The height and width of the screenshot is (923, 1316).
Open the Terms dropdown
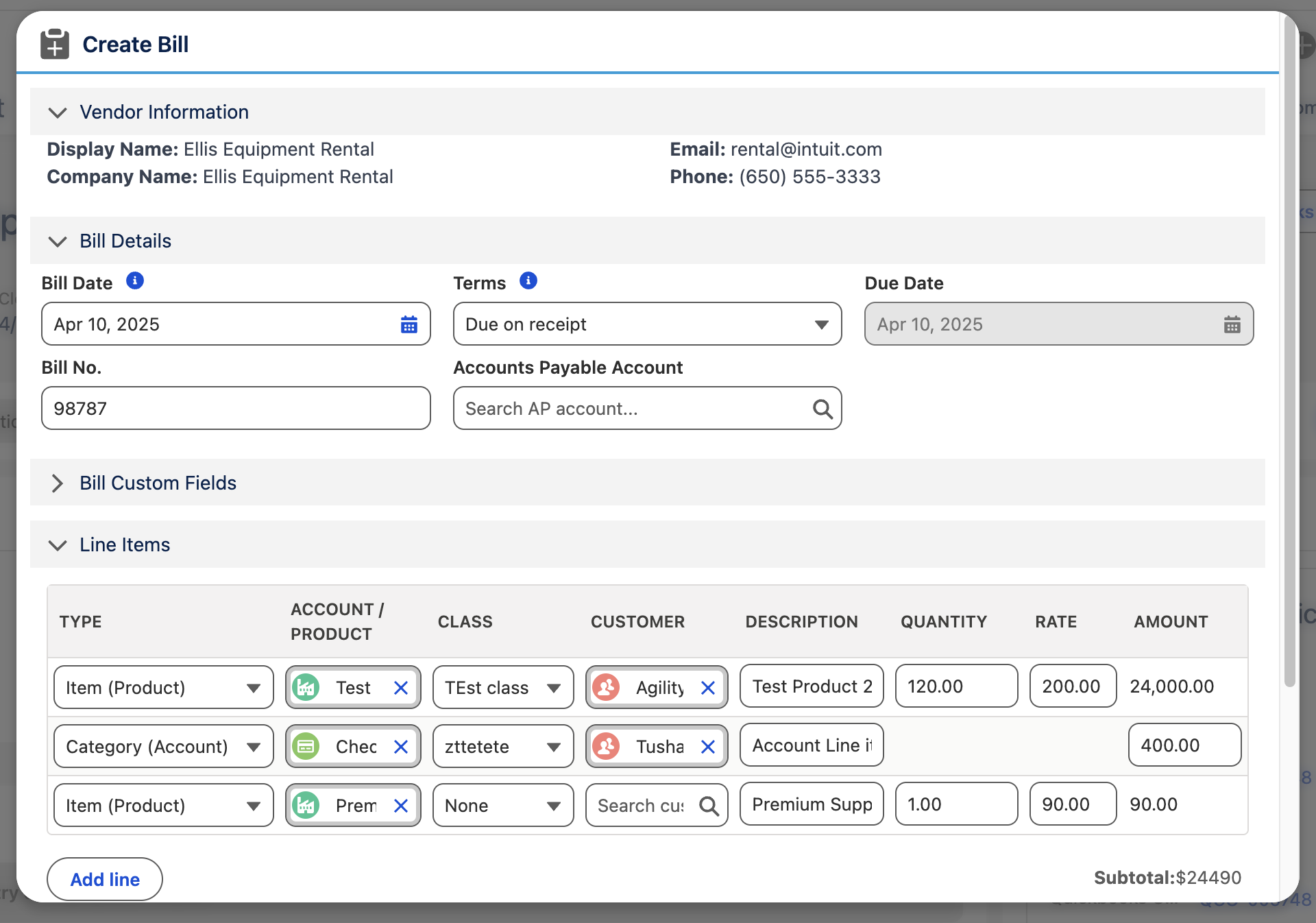point(647,324)
